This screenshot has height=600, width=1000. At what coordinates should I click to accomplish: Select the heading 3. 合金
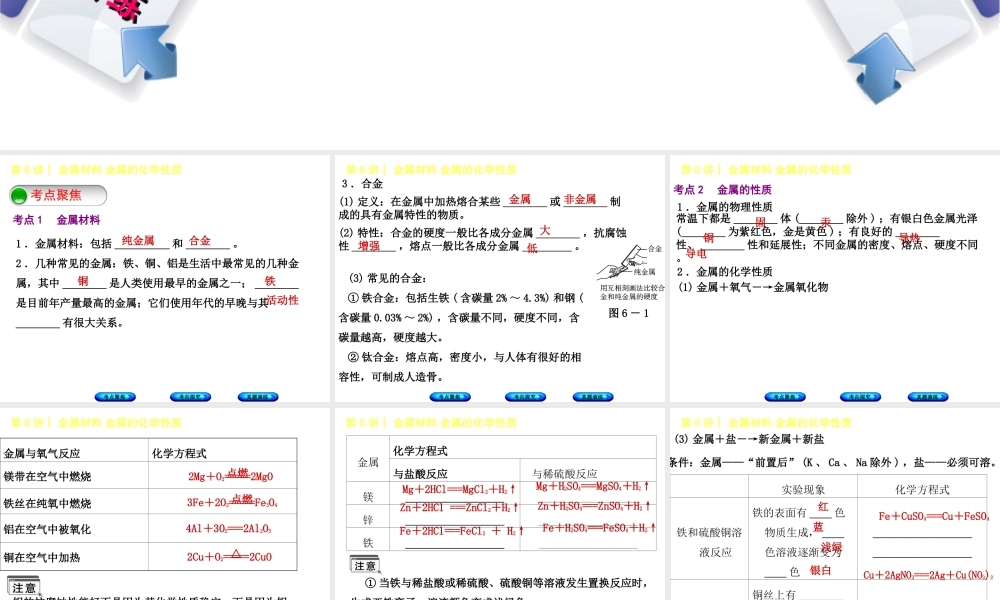pos(362,184)
